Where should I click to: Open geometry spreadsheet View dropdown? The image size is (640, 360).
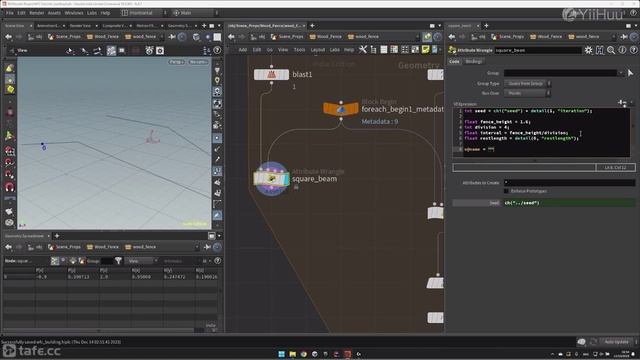(x=141, y=261)
